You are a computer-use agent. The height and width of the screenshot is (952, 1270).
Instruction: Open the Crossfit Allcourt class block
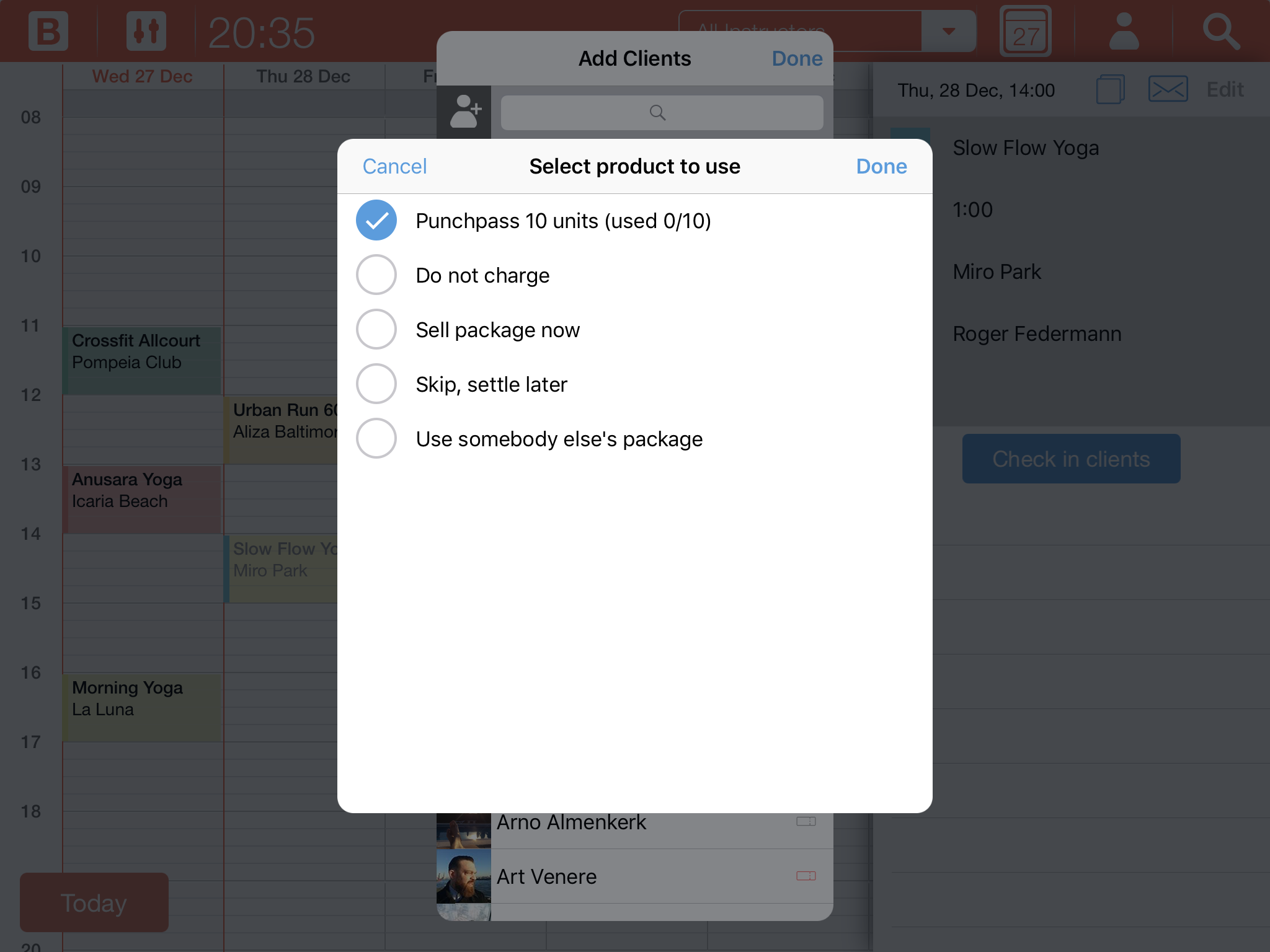[141, 361]
